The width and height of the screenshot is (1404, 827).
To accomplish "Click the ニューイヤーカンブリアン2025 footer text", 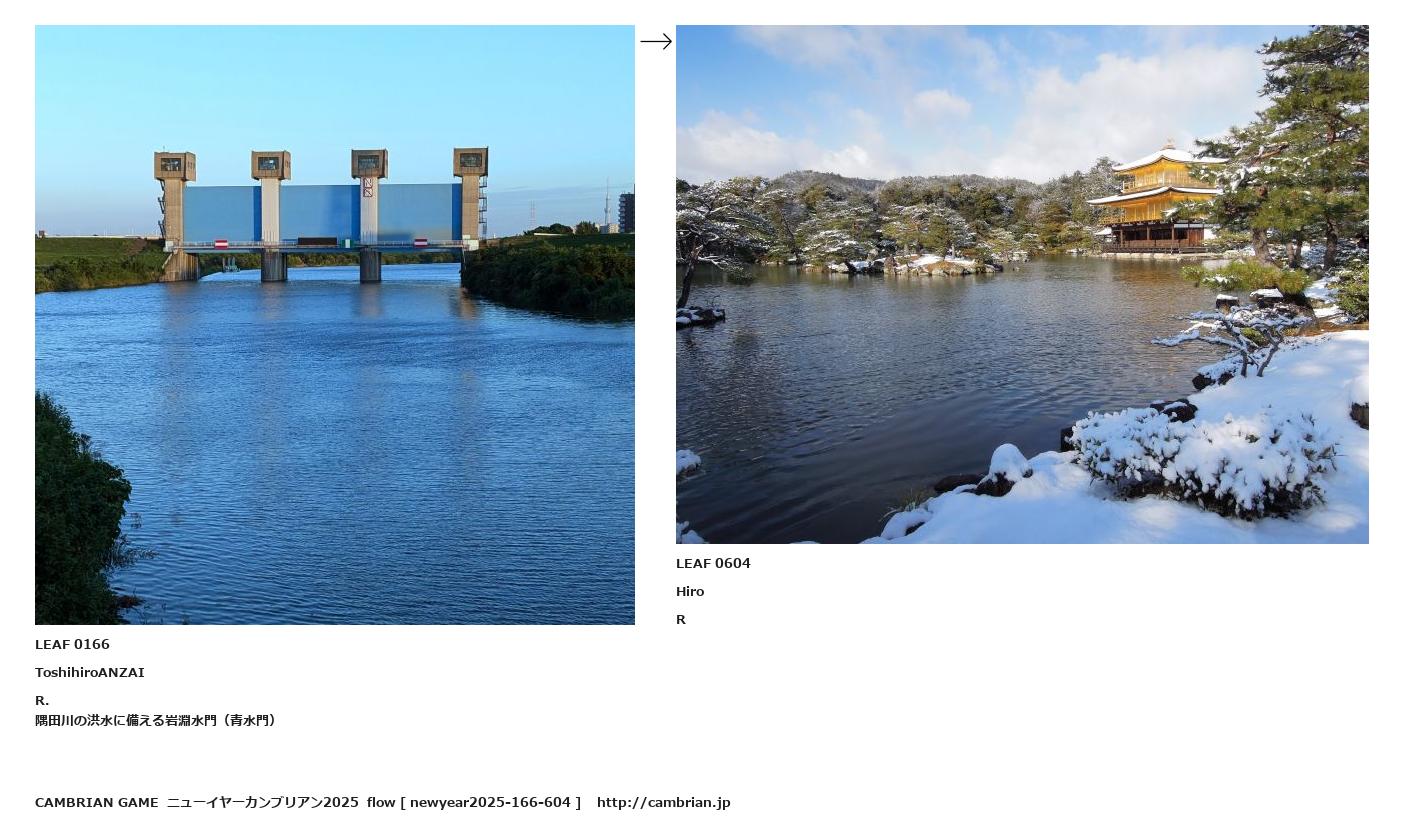I will (x=263, y=802).
